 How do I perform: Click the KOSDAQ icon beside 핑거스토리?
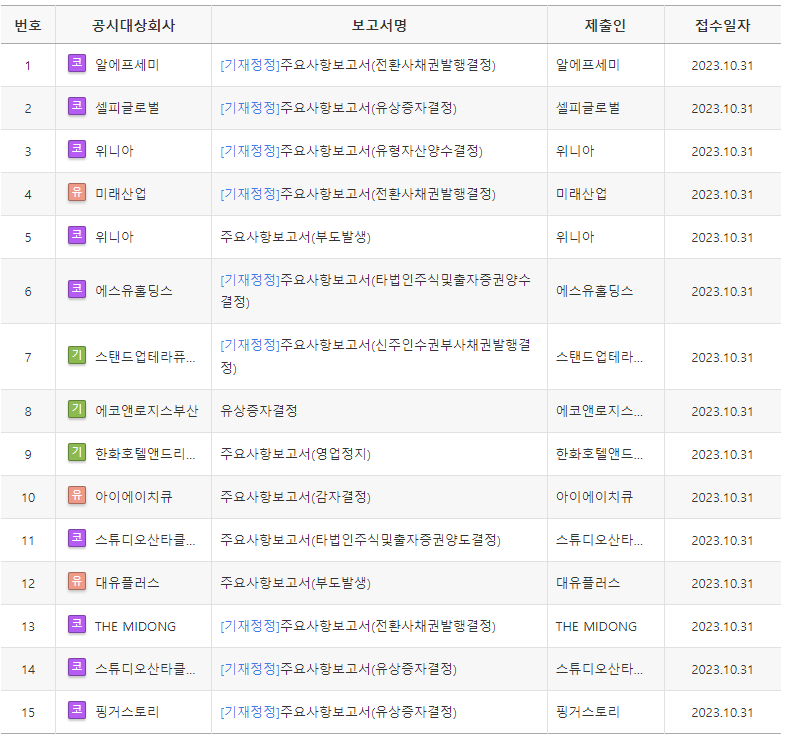coord(77,710)
